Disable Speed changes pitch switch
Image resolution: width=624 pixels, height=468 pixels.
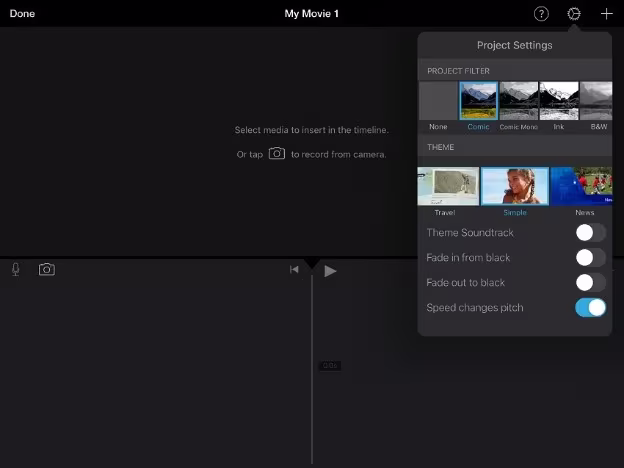(591, 308)
